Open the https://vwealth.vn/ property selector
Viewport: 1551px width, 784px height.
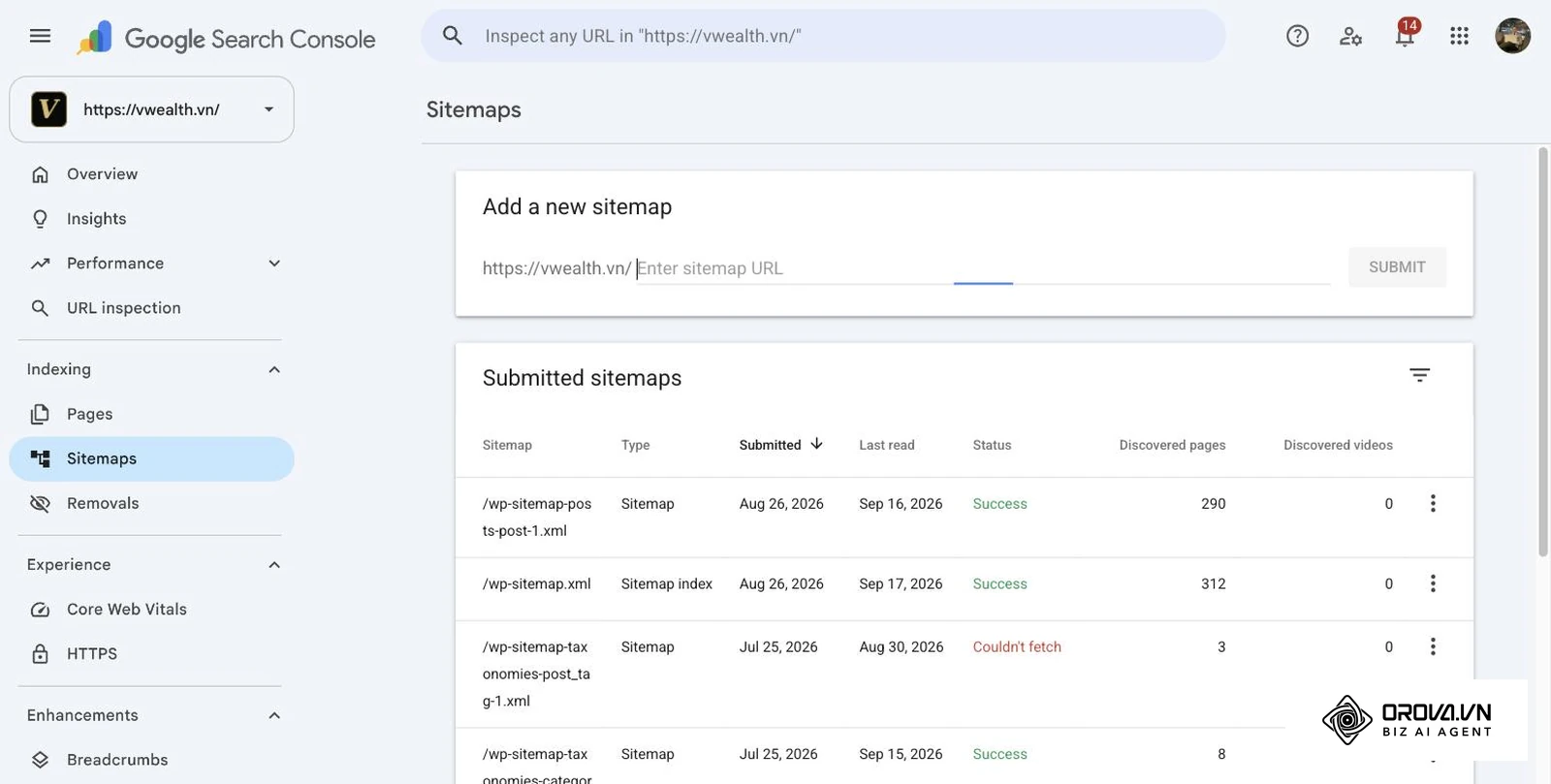pyautogui.click(x=151, y=110)
